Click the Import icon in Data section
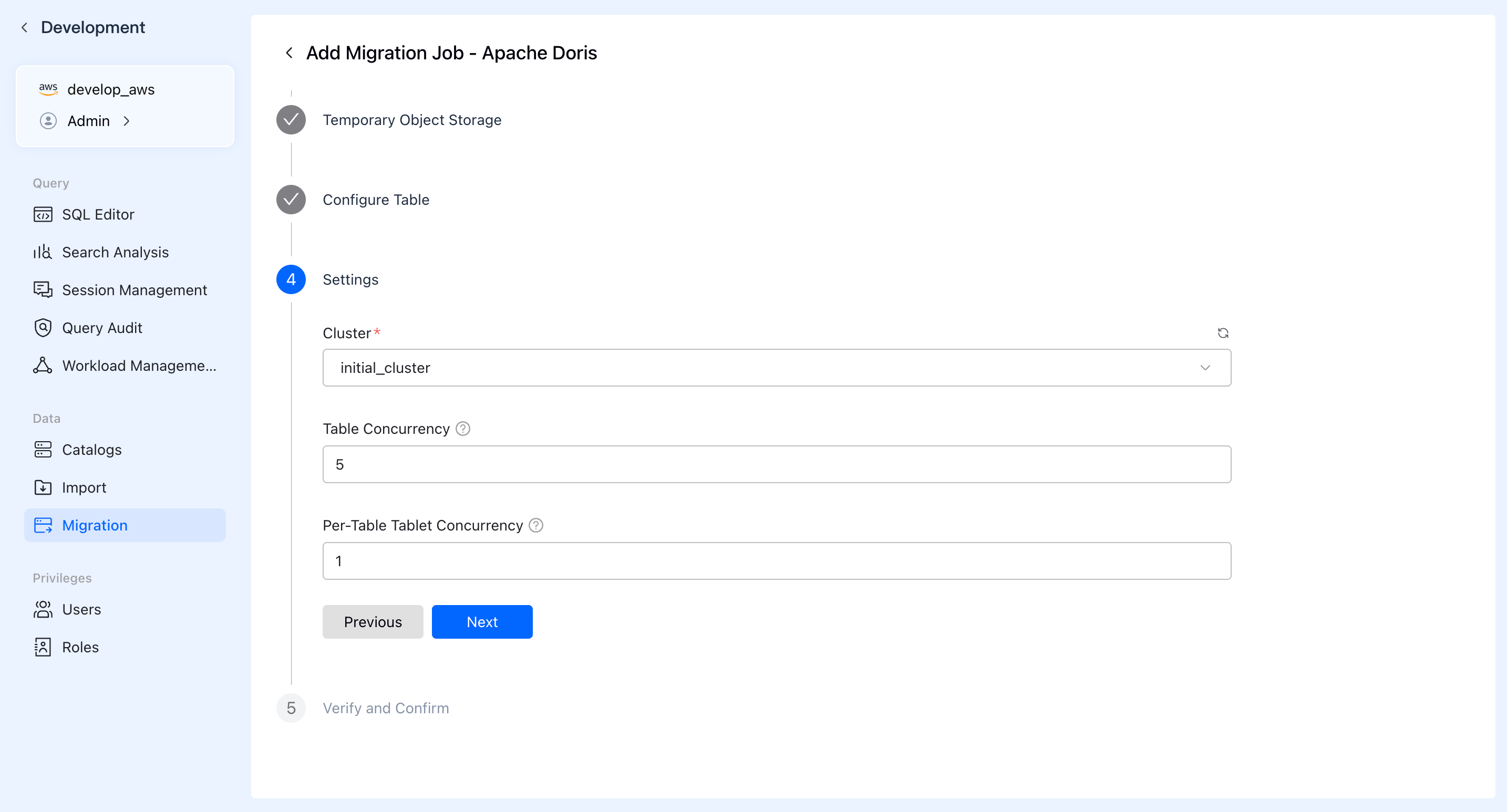1507x812 pixels. pyautogui.click(x=43, y=487)
